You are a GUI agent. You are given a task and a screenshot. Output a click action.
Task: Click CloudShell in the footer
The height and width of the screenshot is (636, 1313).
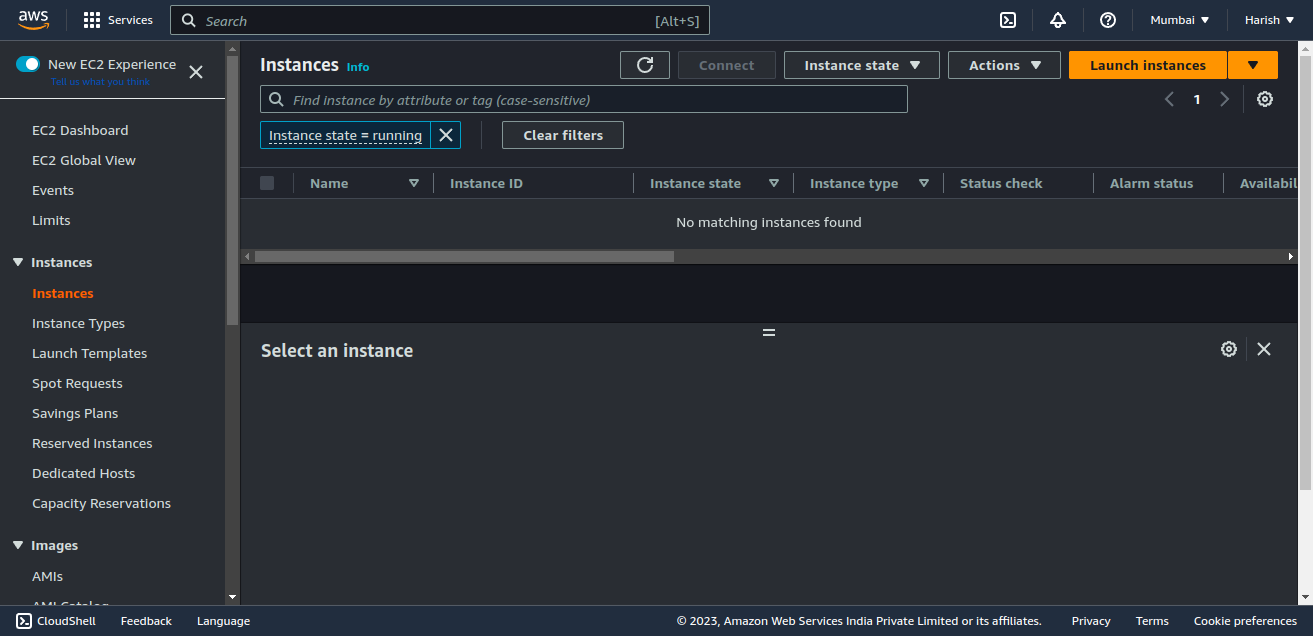tap(56, 621)
